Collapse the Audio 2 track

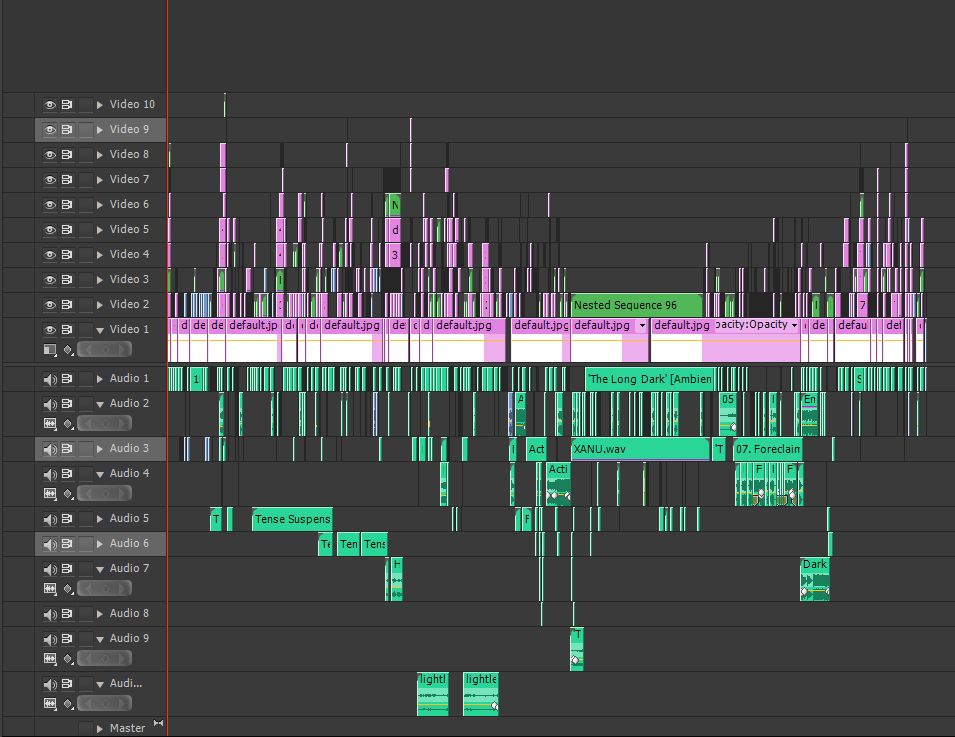coord(100,404)
